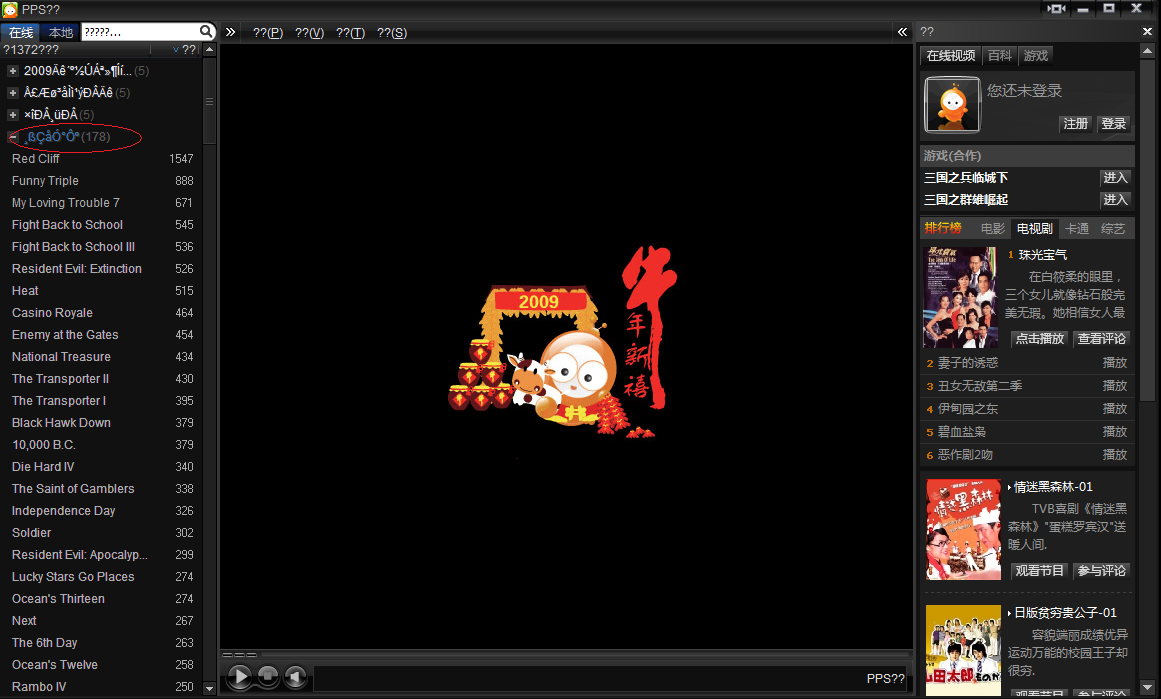Click 播放 beside 恶作剧2吻
1161x699 pixels.
click(1114, 455)
